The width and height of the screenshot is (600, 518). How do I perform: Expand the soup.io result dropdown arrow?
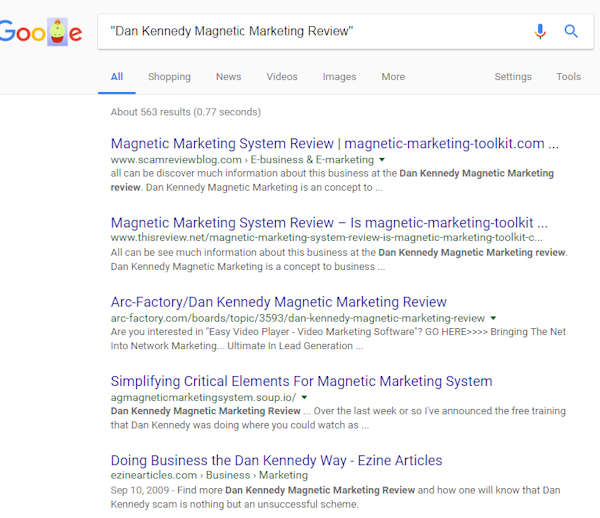point(304,397)
